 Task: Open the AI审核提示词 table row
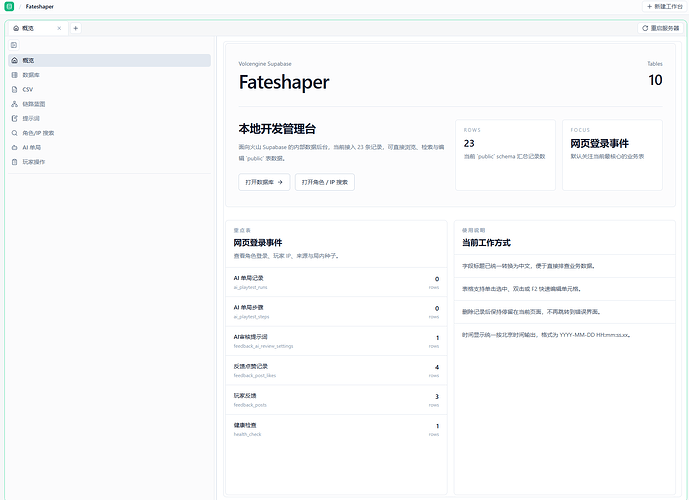click(336, 341)
